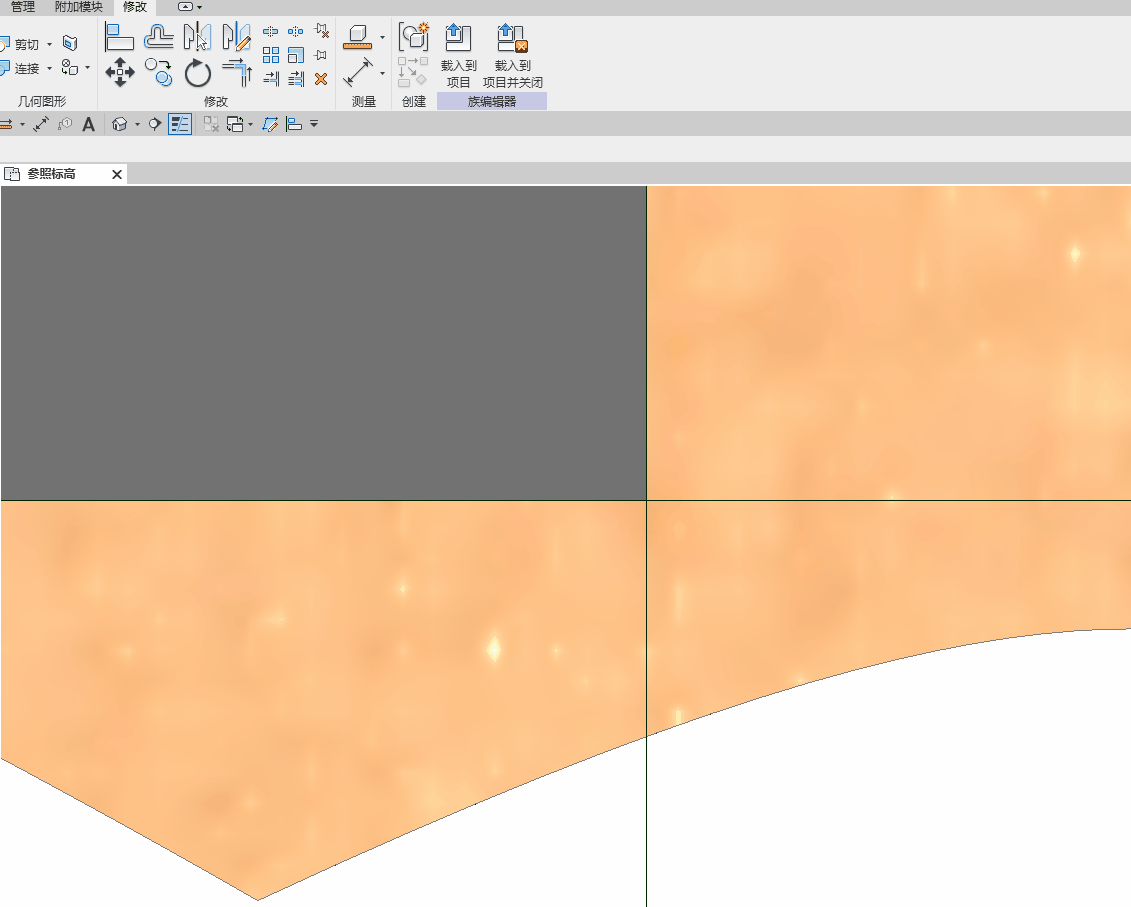Click the Split Element tool
This screenshot has height=907, width=1131.
(x=270, y=32)
